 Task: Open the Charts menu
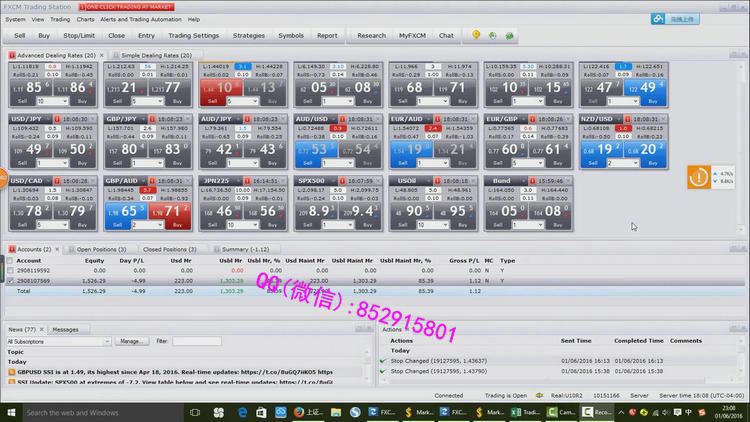(86, 19)
